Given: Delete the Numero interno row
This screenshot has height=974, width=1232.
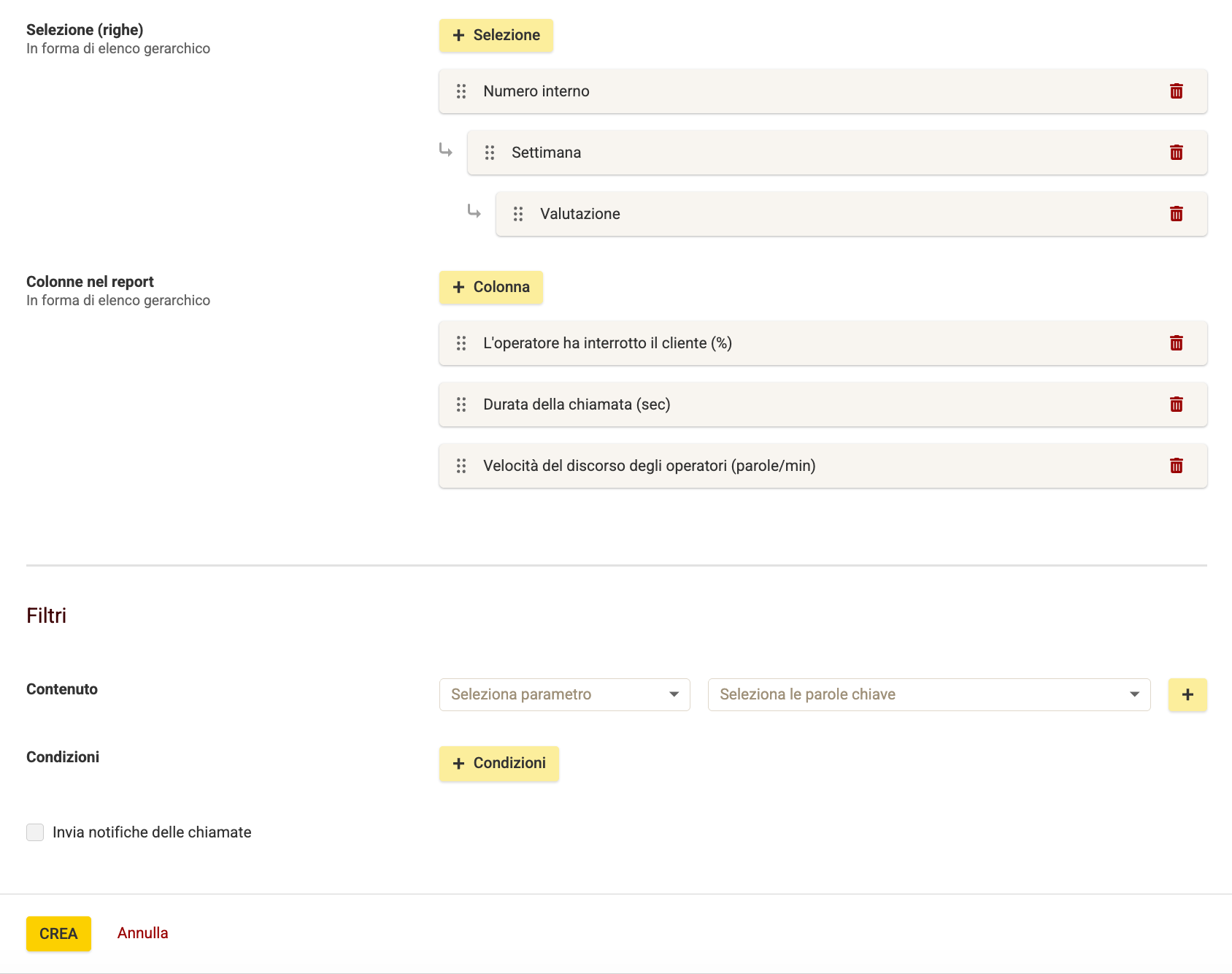Looking at the screenshot, I should pos(1177,91).
